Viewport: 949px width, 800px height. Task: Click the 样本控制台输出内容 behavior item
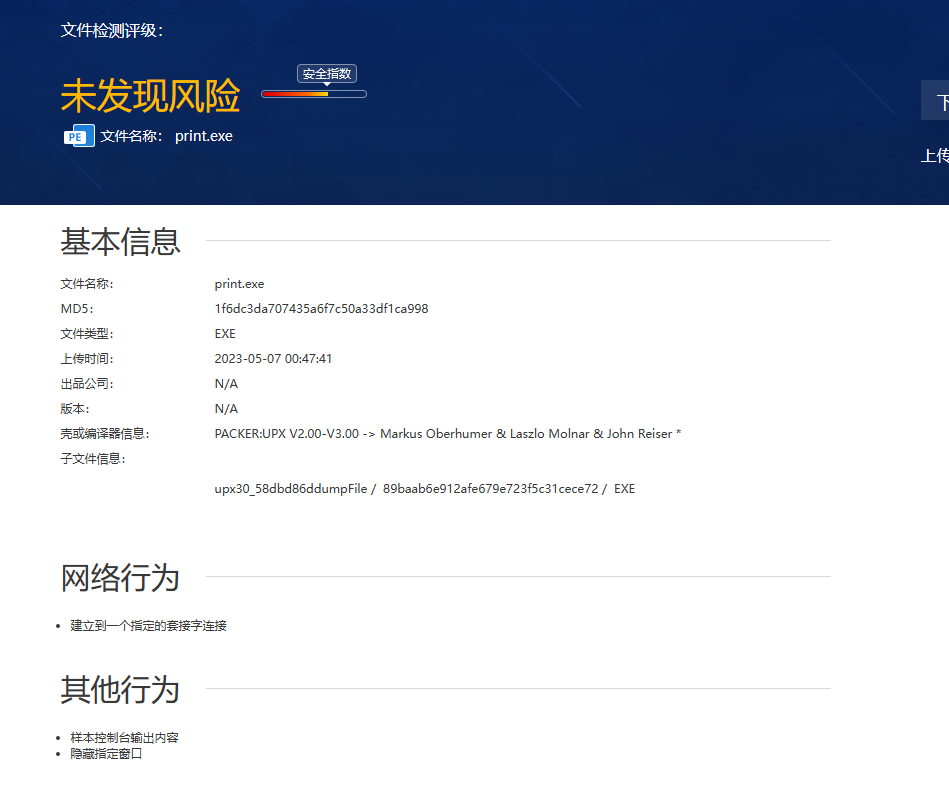[x=125, y=738]
